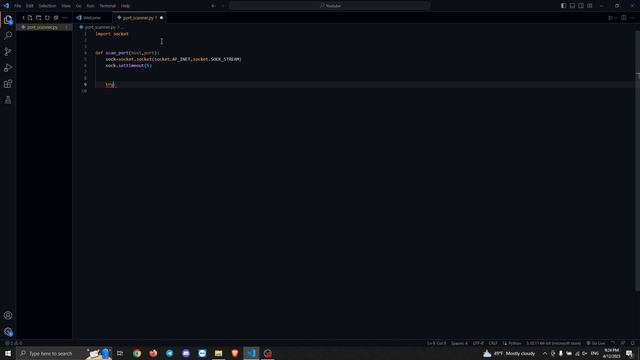Toggle the primary side bar layout
This screenshot has height=360, width=640.
coord(564,6)
